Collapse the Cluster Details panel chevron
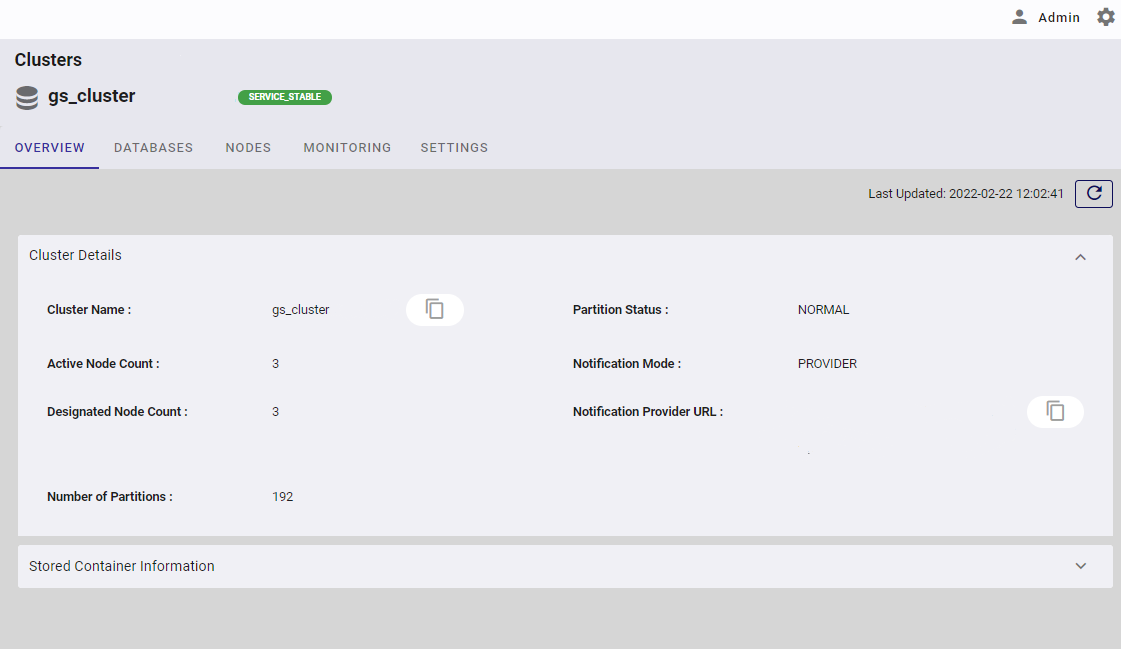The width and height of the screenshot is (1121, 649). 1080,257
